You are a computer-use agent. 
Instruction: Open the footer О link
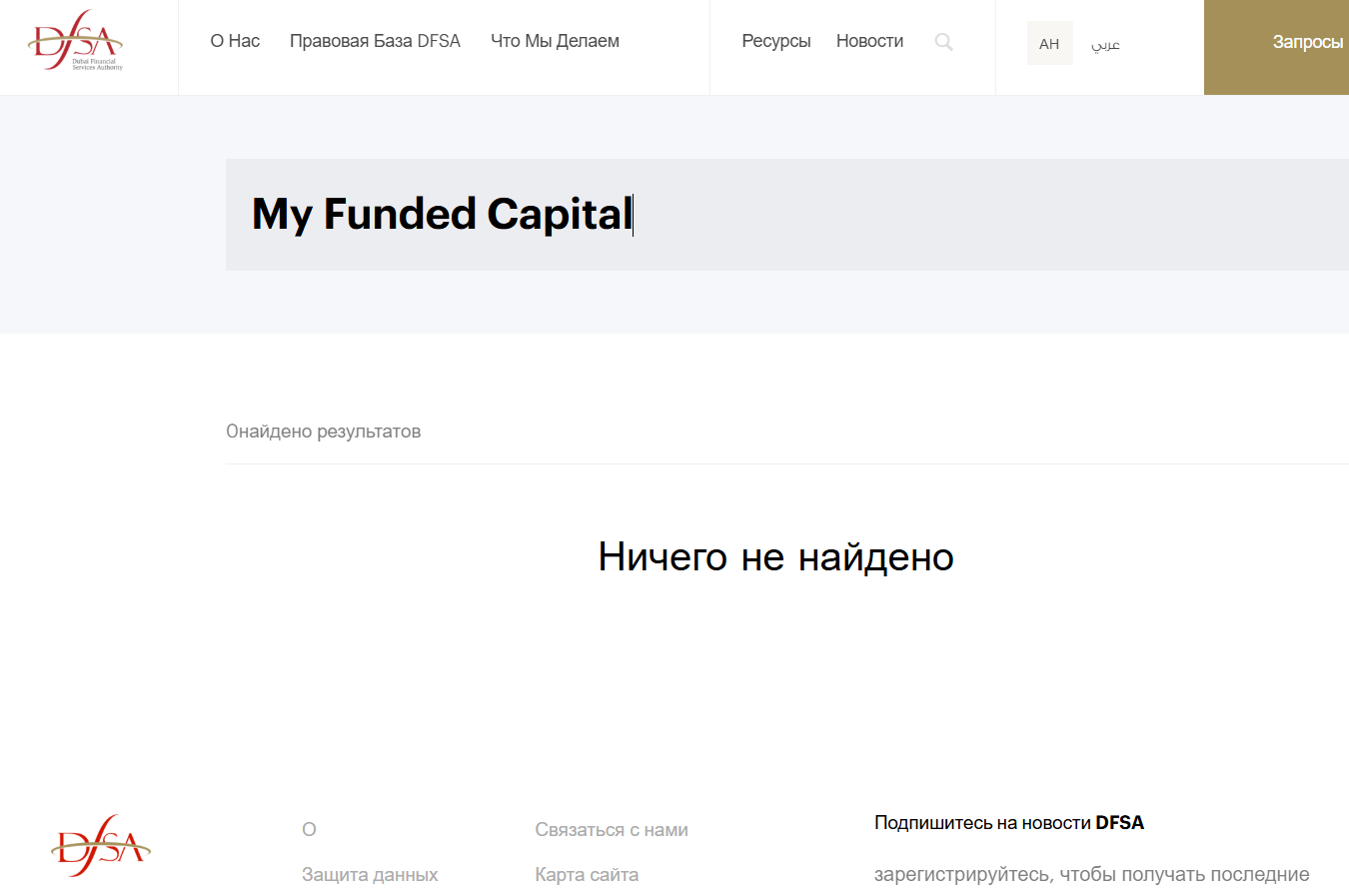point(309,829)
